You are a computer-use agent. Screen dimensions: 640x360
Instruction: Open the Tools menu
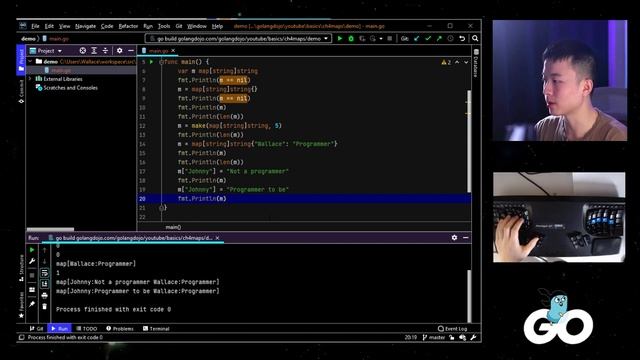(164, 26)
